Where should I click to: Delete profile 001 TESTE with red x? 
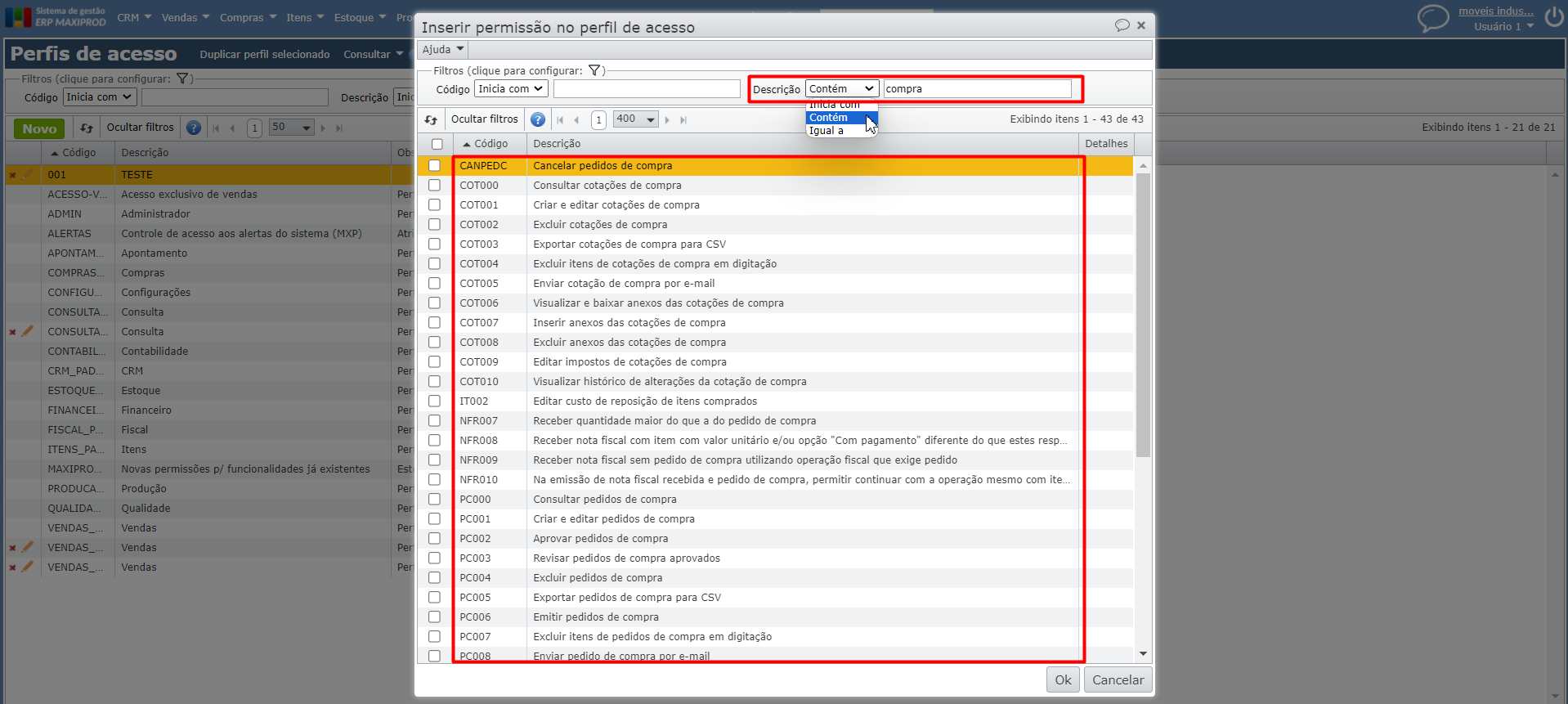coord(12,175)
